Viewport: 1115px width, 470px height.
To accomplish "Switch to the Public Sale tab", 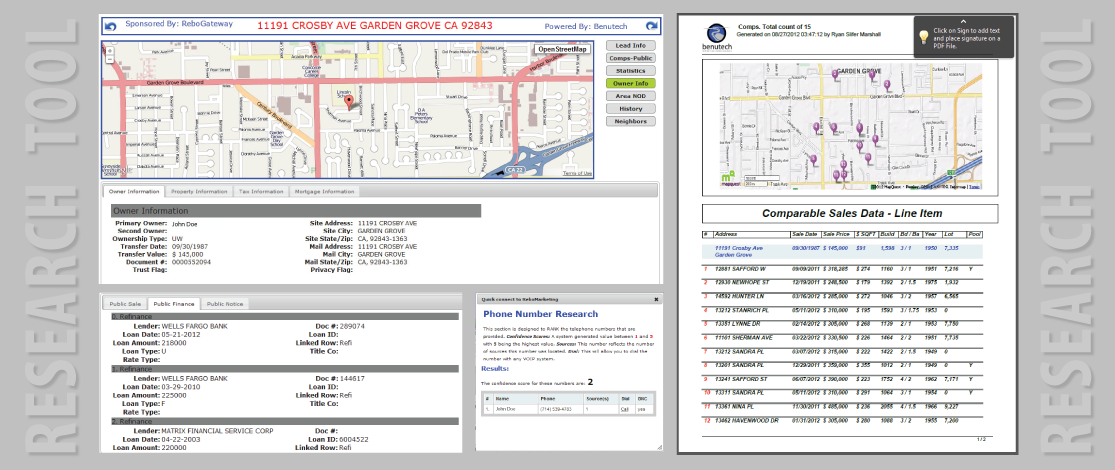I will tap(124, 304).
